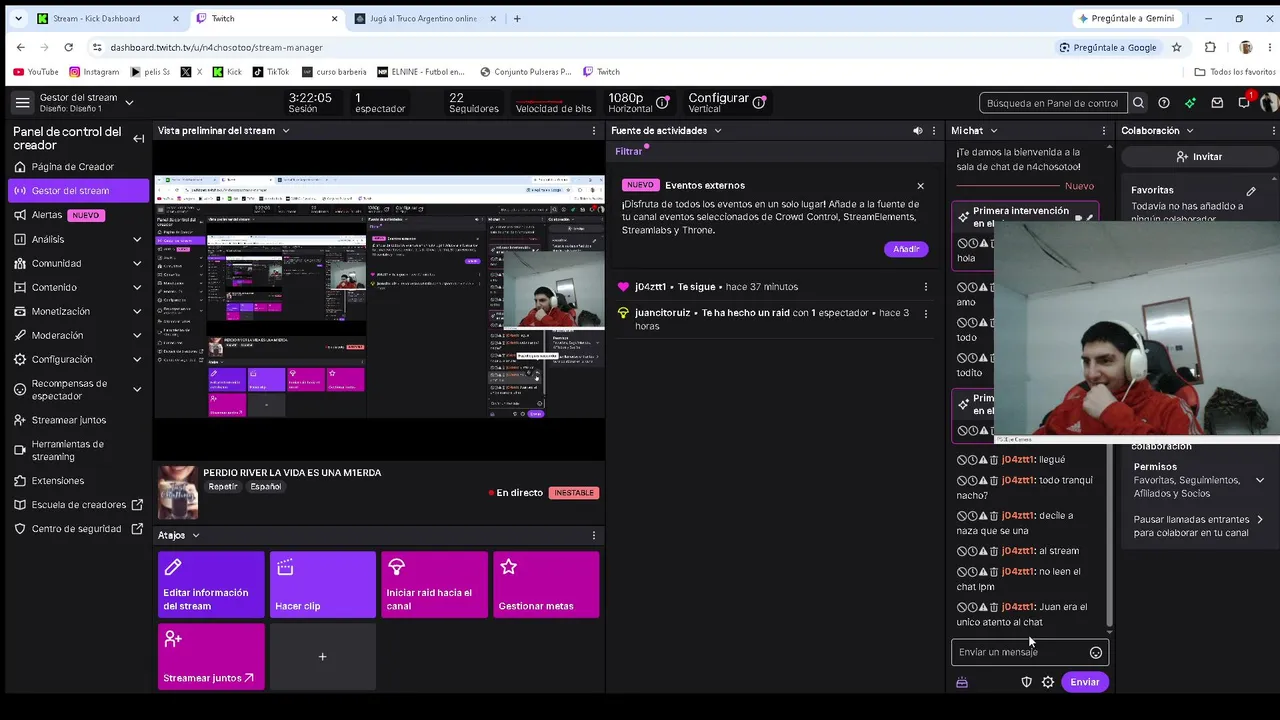The height and width of the screenshot is (720, 1280).
Task: Open the hamburger navigation menu
Action: pos(22,103)
